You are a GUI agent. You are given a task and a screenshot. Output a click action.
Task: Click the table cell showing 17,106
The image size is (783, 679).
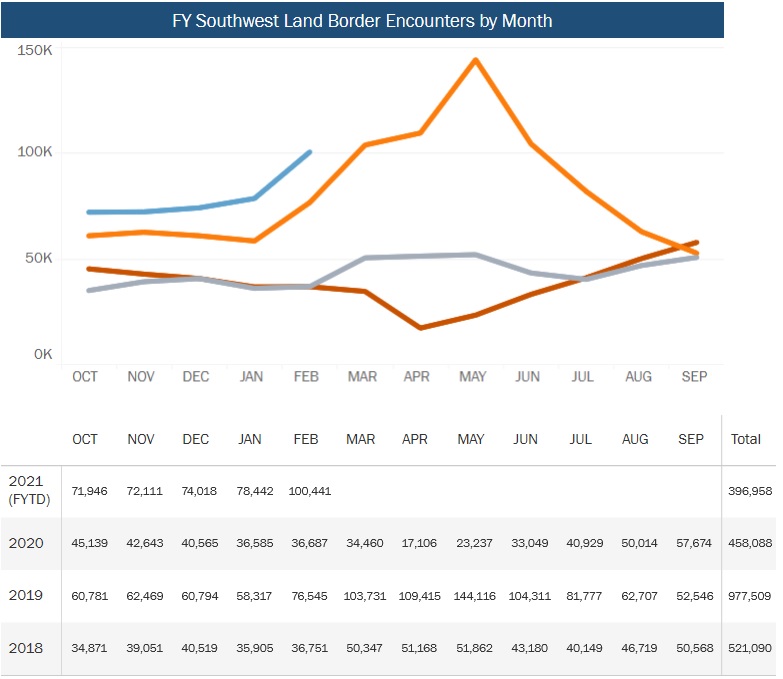coord(416,544)
